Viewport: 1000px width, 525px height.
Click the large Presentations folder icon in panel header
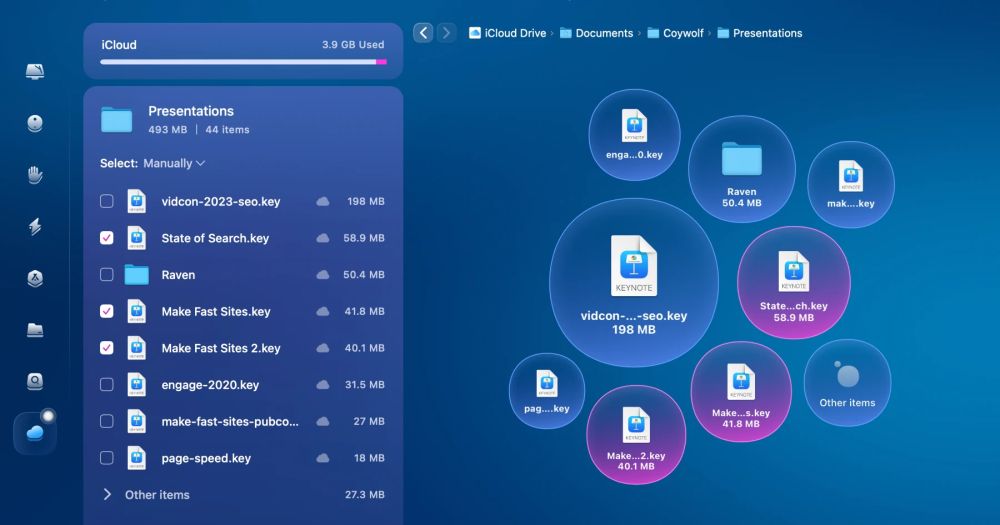click(x=116, y=119)
